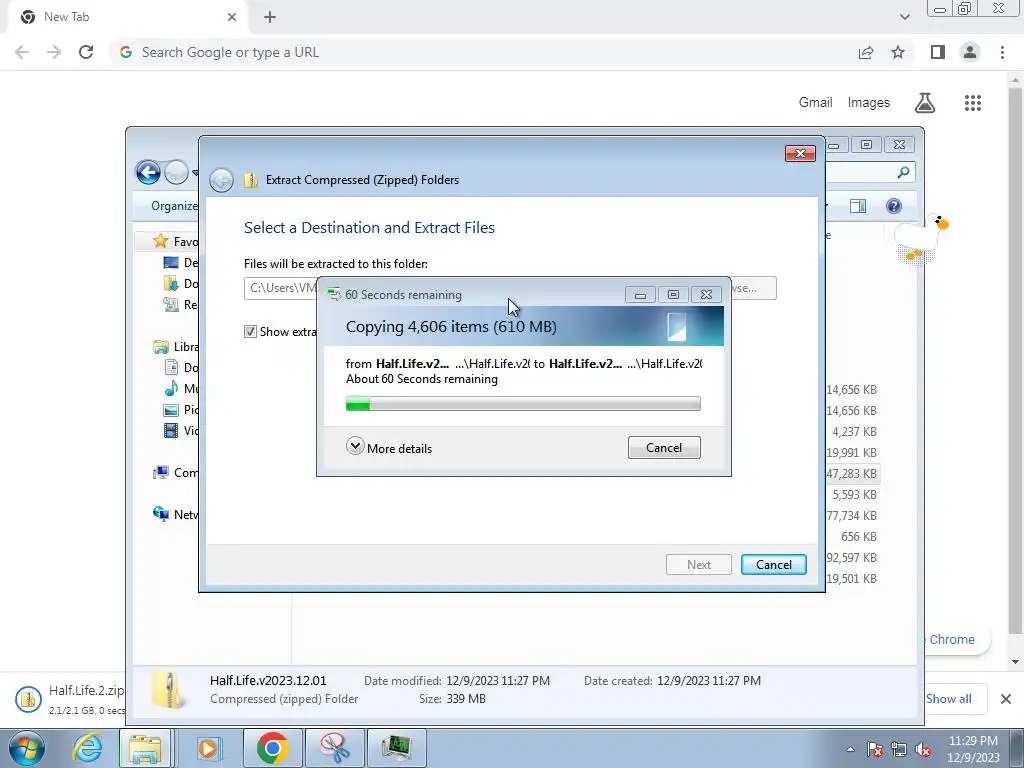1024x768 pixels.
Task: Click the goose character on the page
Action: 920,239
